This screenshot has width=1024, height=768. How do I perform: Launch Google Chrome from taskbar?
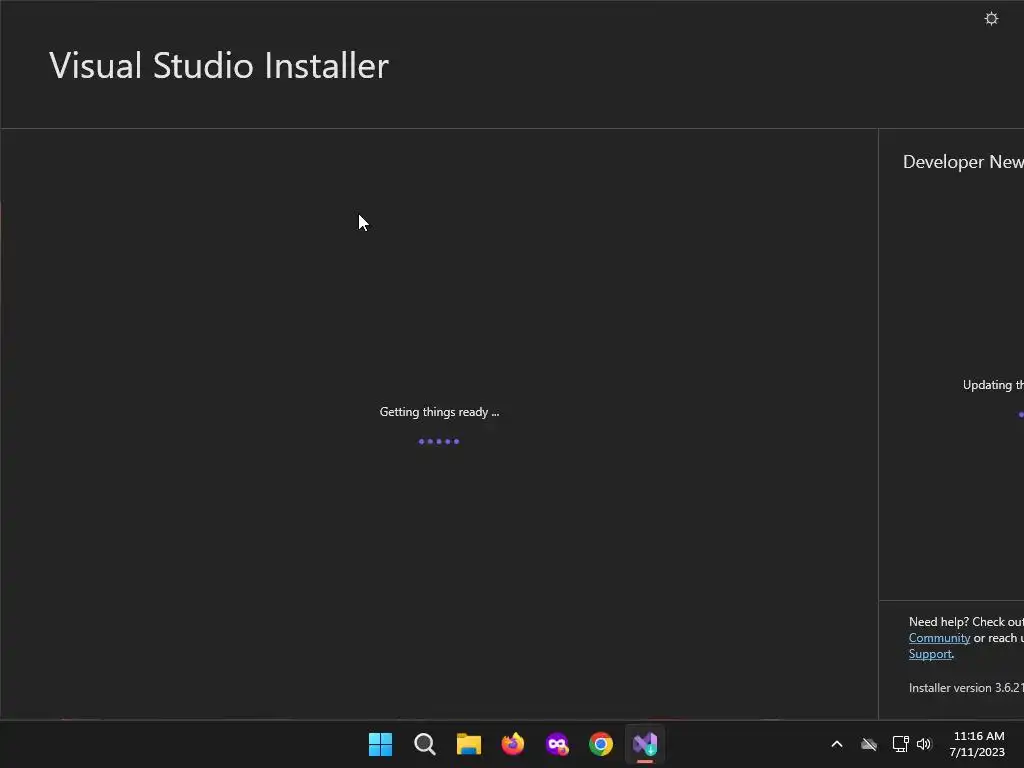pyautogui.click(x=601, y=744)
